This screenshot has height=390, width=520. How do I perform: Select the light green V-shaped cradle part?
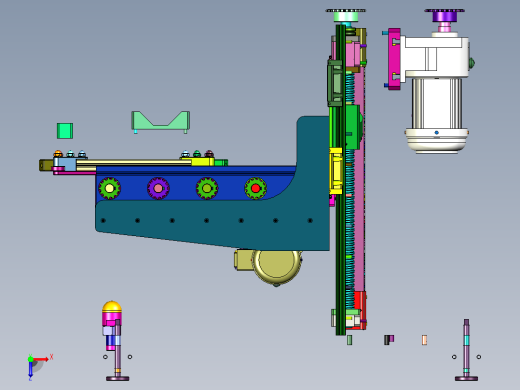point(161,120)
